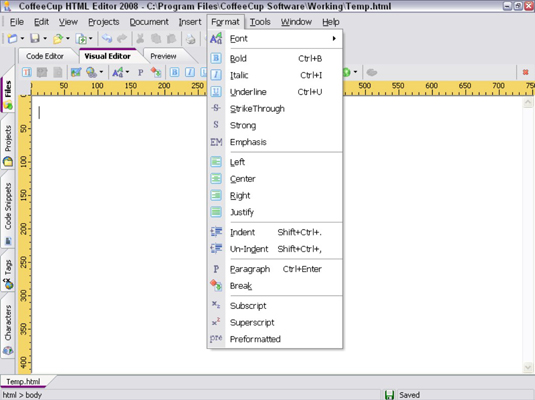Select the Temp.html document tab
Viewport: 535px width, 400px height.
[23, 381]
